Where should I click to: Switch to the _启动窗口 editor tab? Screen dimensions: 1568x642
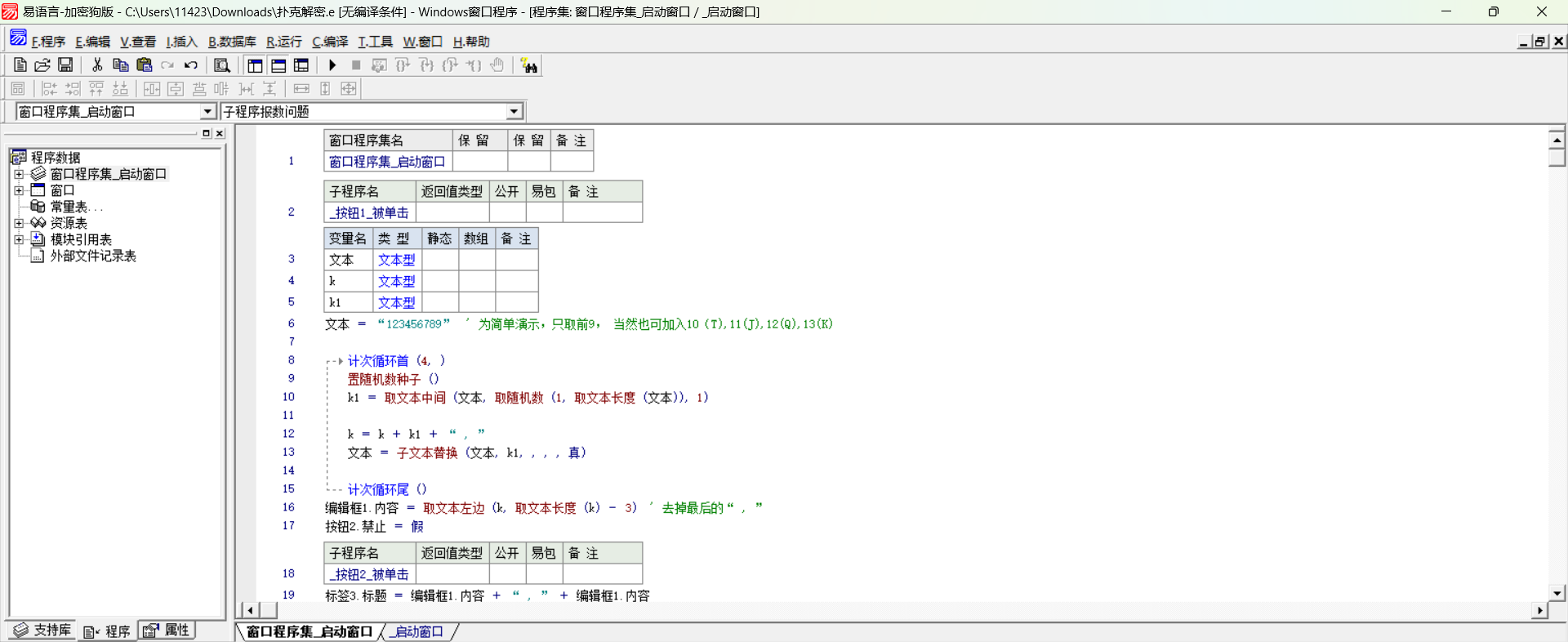click(417, 631)
